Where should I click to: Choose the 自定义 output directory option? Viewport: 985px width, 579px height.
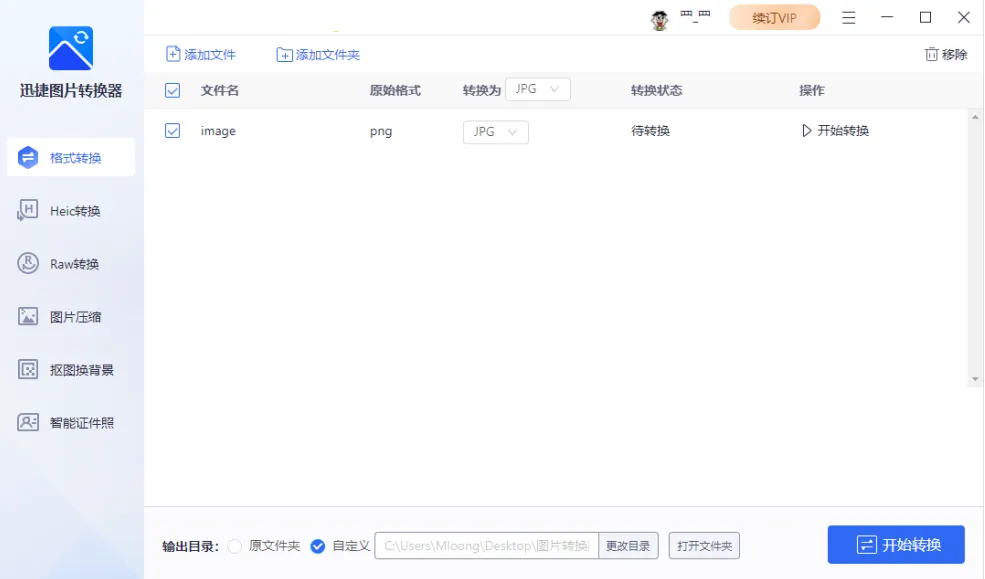coord(318,546)
